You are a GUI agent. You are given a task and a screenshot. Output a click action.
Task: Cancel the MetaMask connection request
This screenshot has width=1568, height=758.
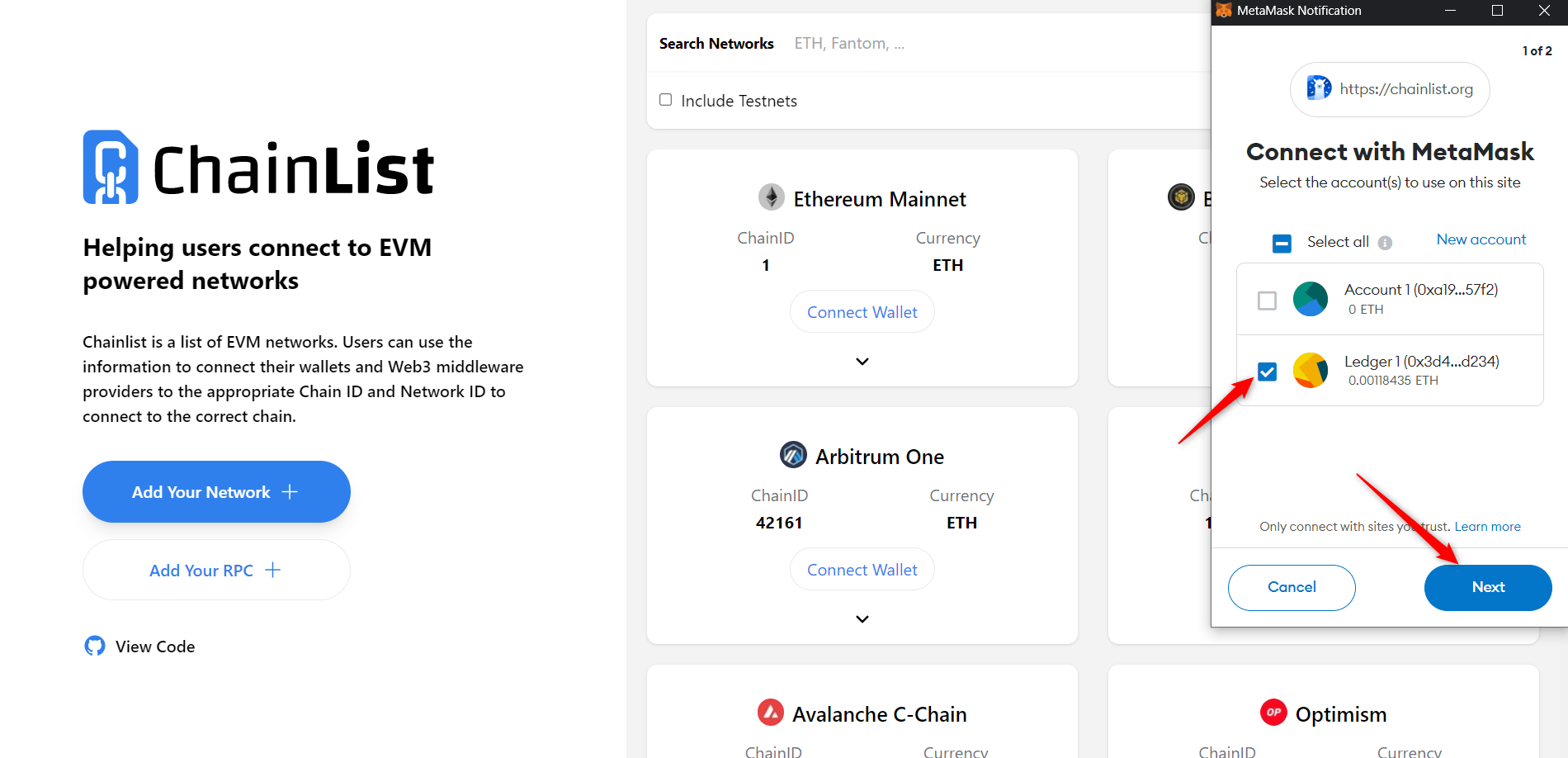(x=1292, y=587)
